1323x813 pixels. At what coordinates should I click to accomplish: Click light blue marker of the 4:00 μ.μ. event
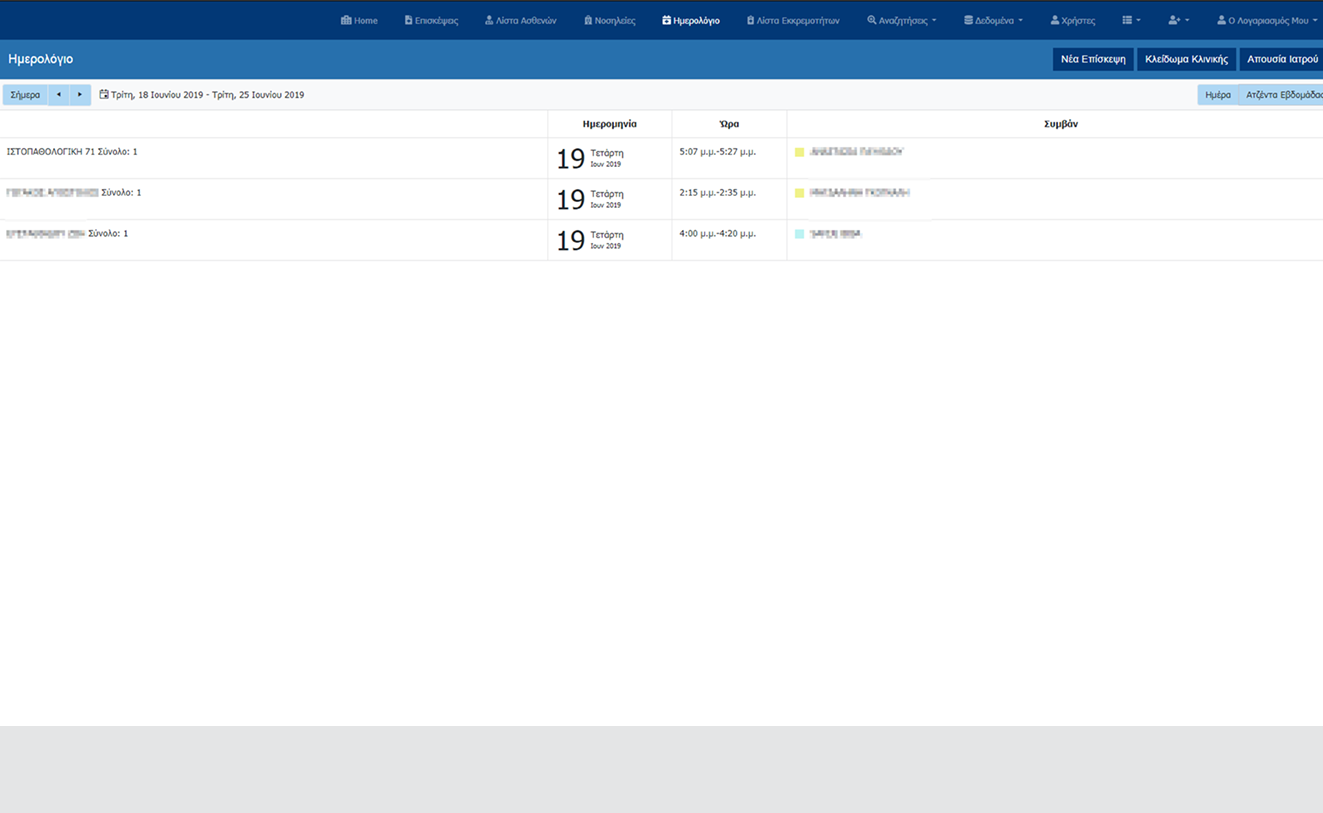[x=800, y=234]
